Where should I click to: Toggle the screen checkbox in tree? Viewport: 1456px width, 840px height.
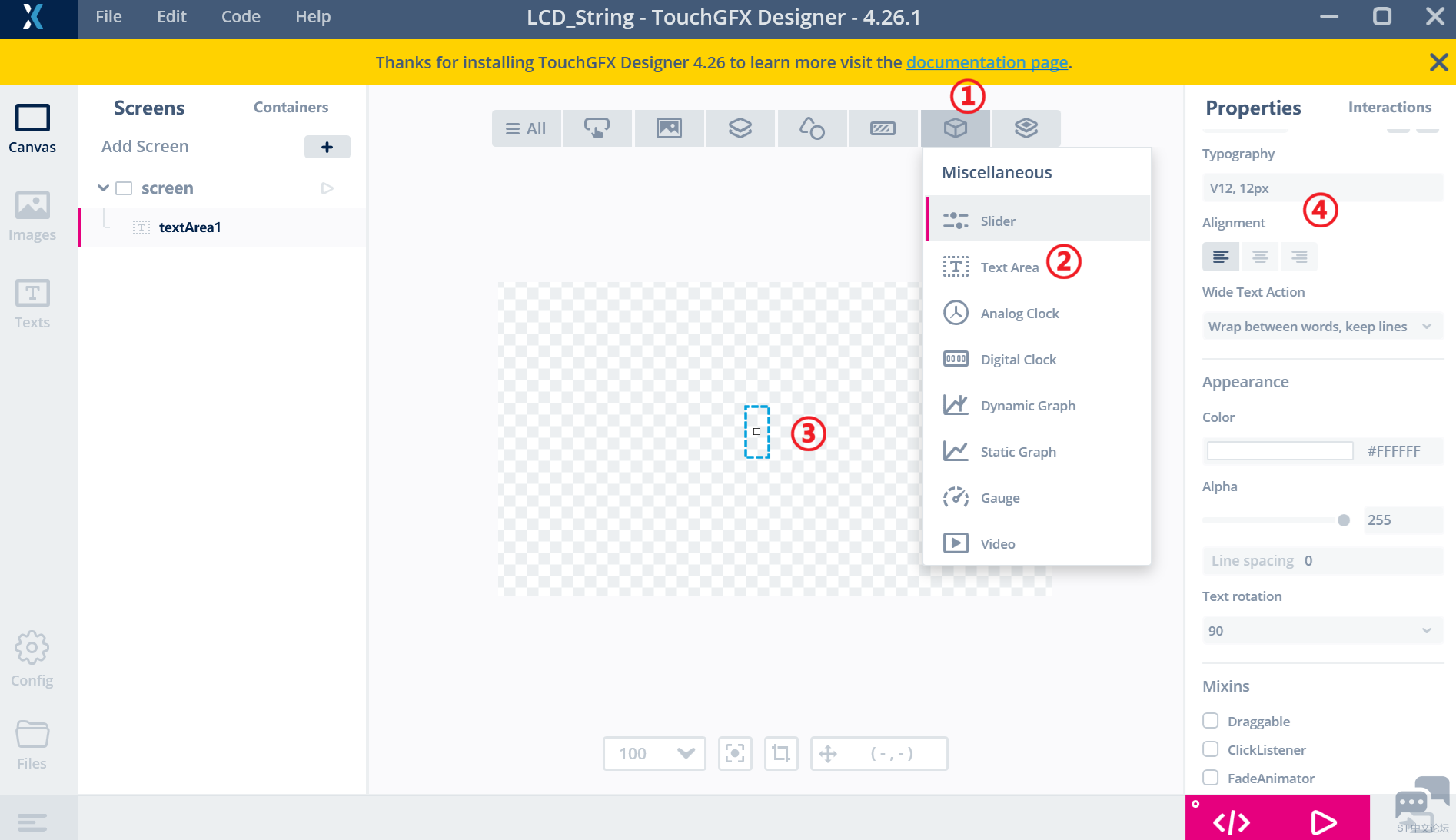click(124, 188)
